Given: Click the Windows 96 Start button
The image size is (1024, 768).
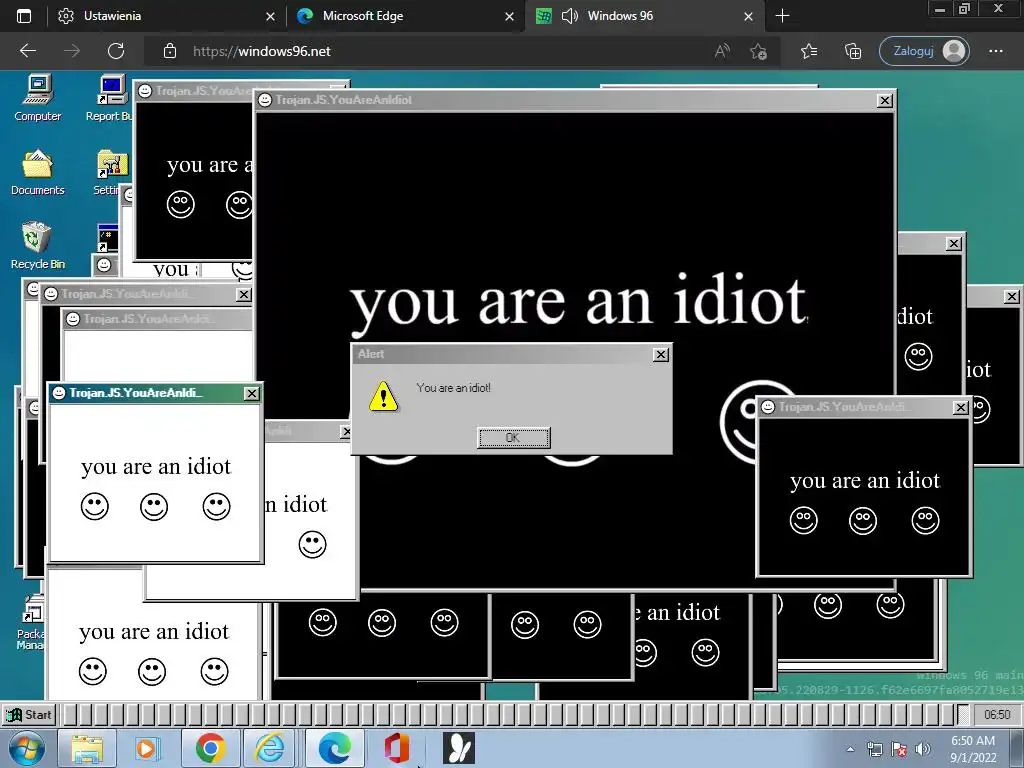Looking at the screenshot, I should (x=29, y=714).
